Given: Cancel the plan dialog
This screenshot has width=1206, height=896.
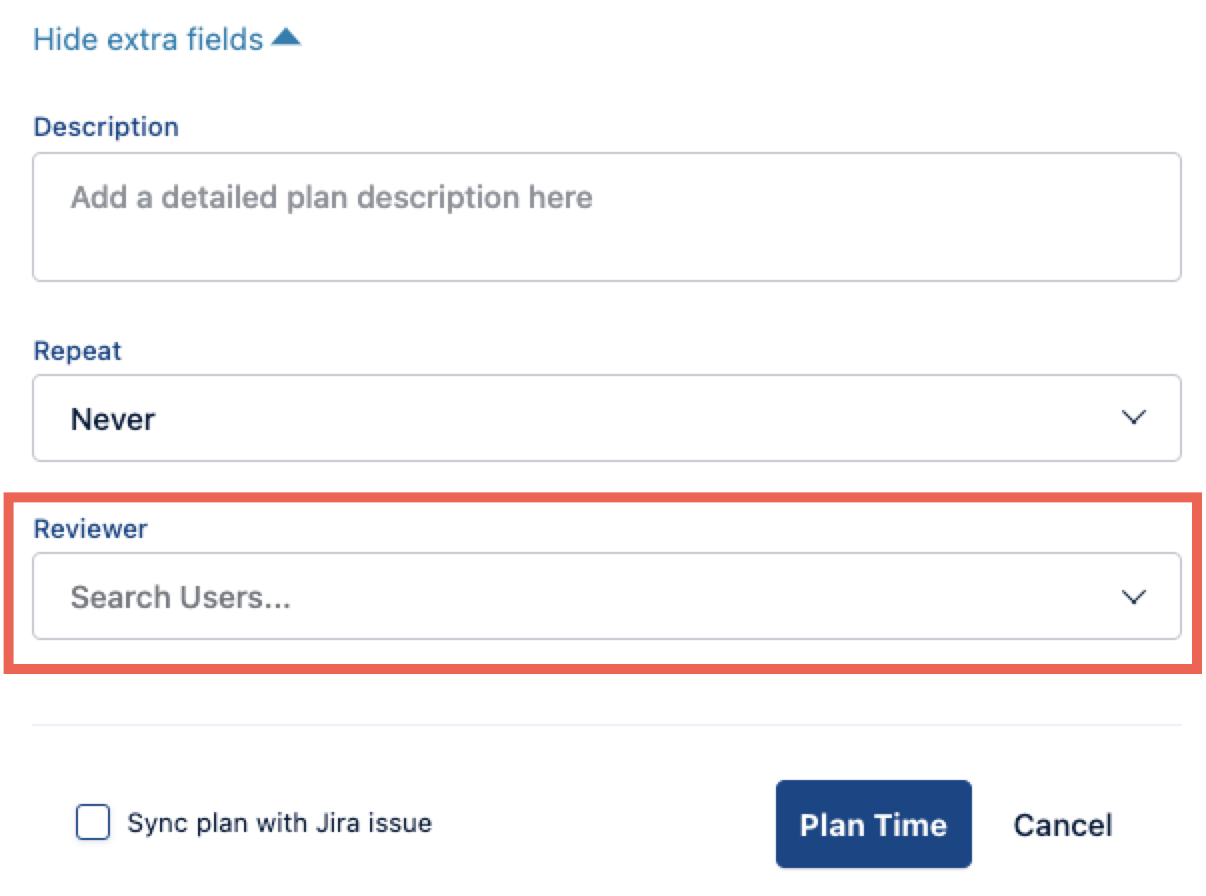Looking at the screenshot, I should tap(1062, 825).
